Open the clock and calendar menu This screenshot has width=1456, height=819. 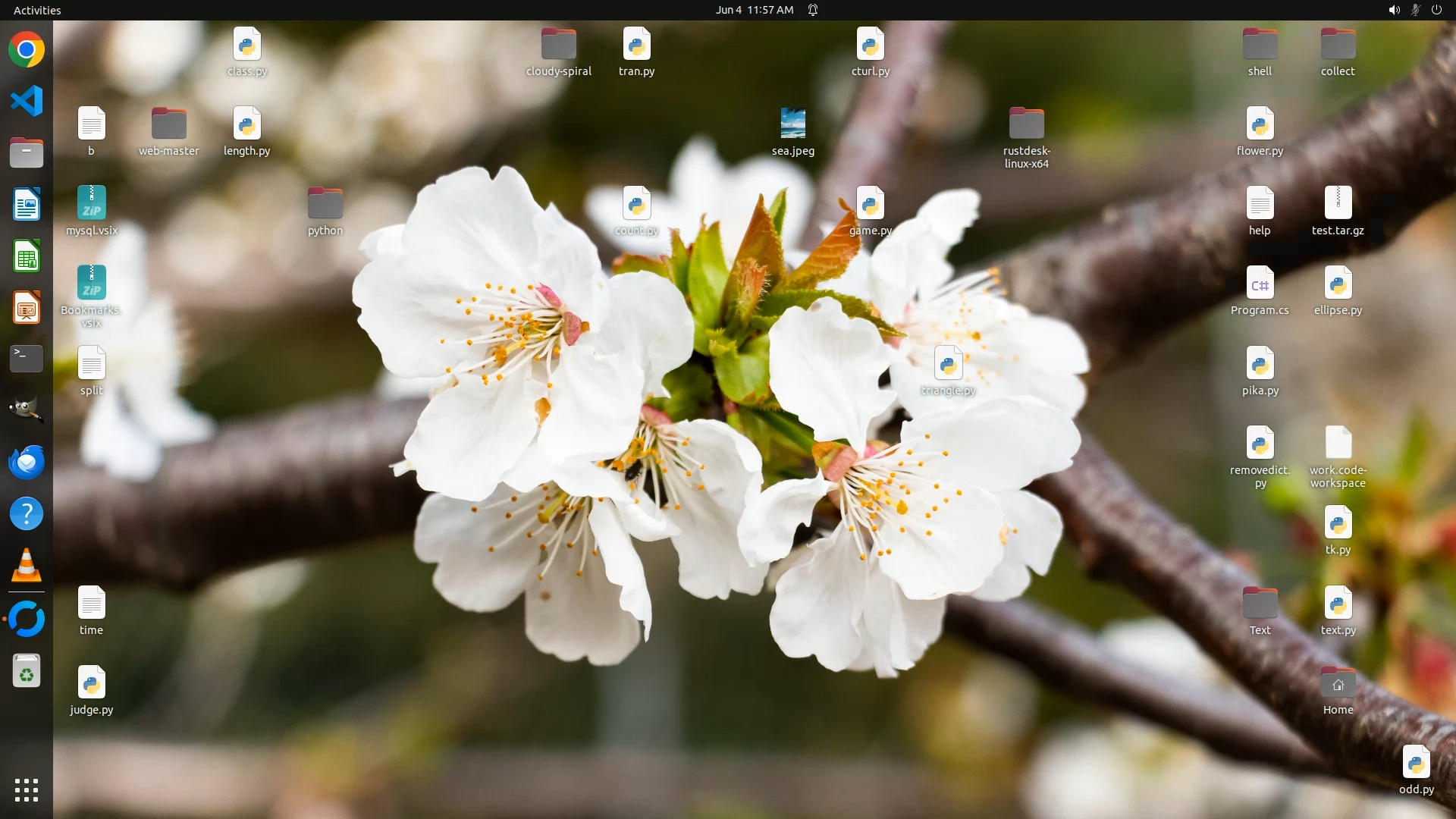coord(754,10)
